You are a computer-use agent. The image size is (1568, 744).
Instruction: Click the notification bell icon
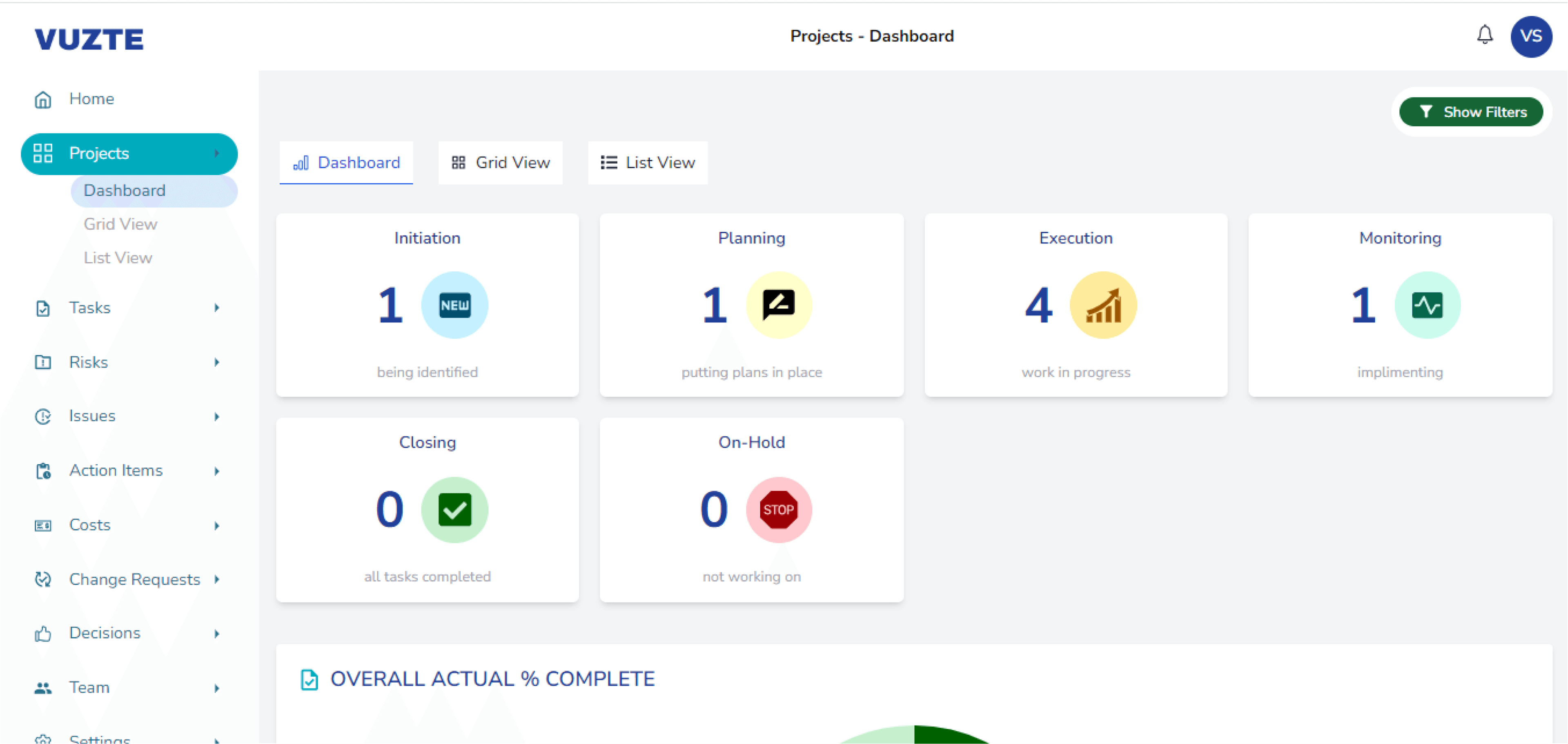1485,35
